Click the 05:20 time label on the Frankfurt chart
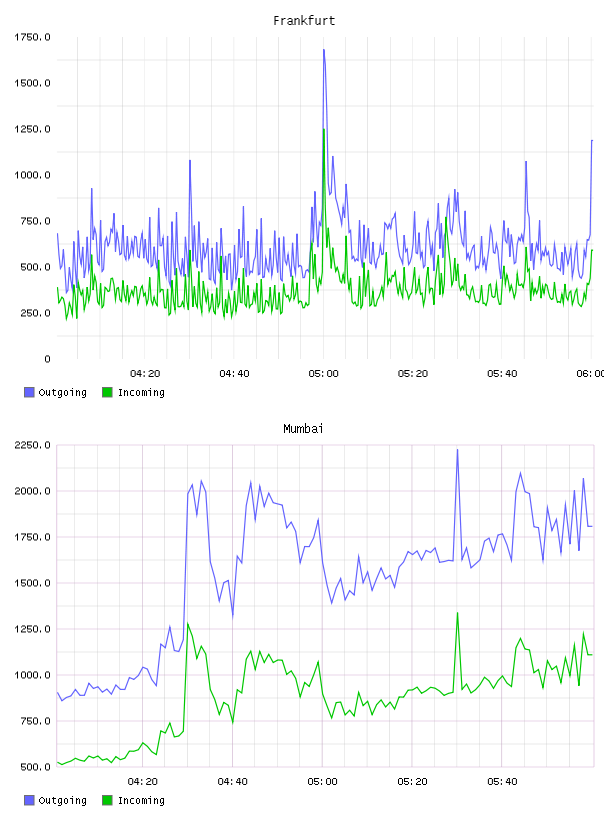Viewport: 608px width, 816px height. click(x=413, y=374)
